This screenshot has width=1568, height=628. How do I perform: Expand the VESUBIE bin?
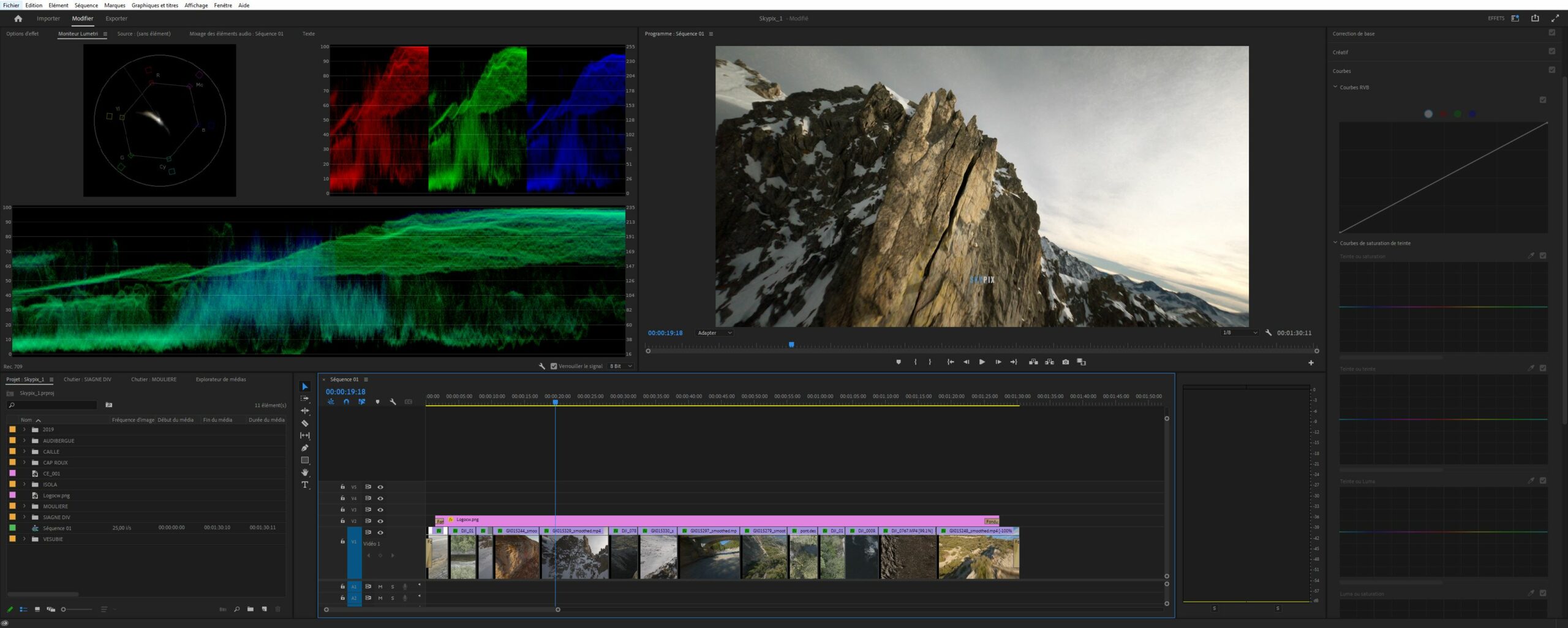click(24, 539)
